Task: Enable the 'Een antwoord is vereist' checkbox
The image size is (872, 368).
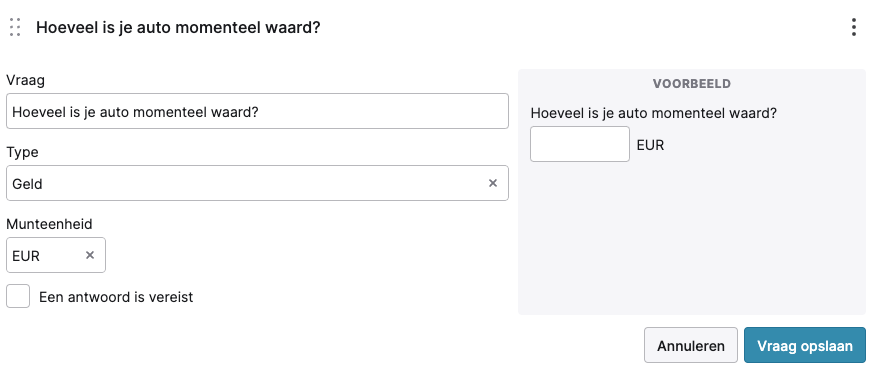Action: [18, 296]
